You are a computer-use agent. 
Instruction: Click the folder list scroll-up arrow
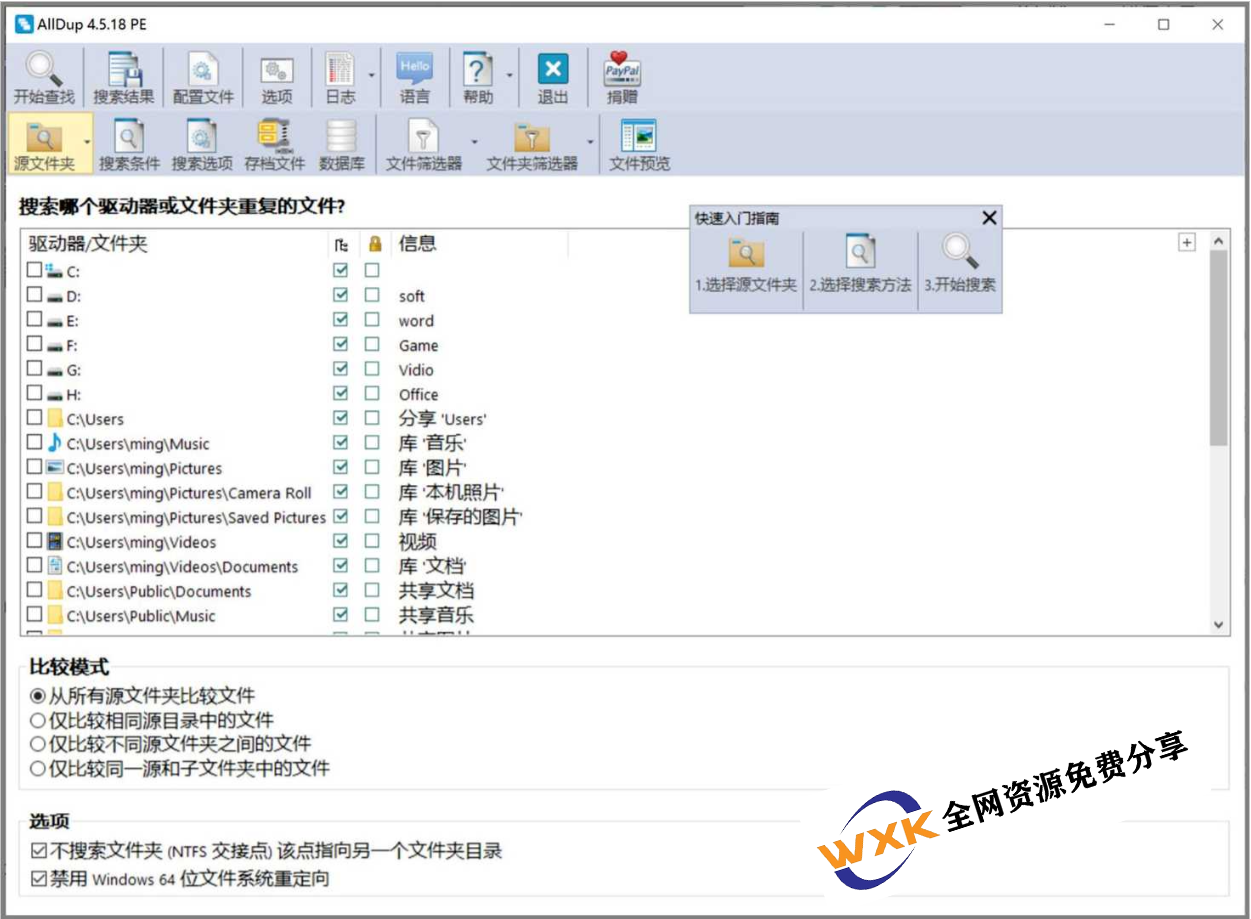coord(1218,241)
